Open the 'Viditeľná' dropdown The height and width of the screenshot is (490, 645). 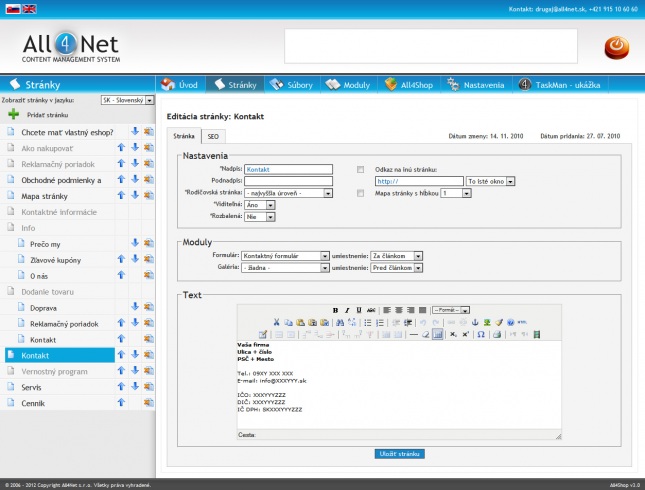coord(260,204)
